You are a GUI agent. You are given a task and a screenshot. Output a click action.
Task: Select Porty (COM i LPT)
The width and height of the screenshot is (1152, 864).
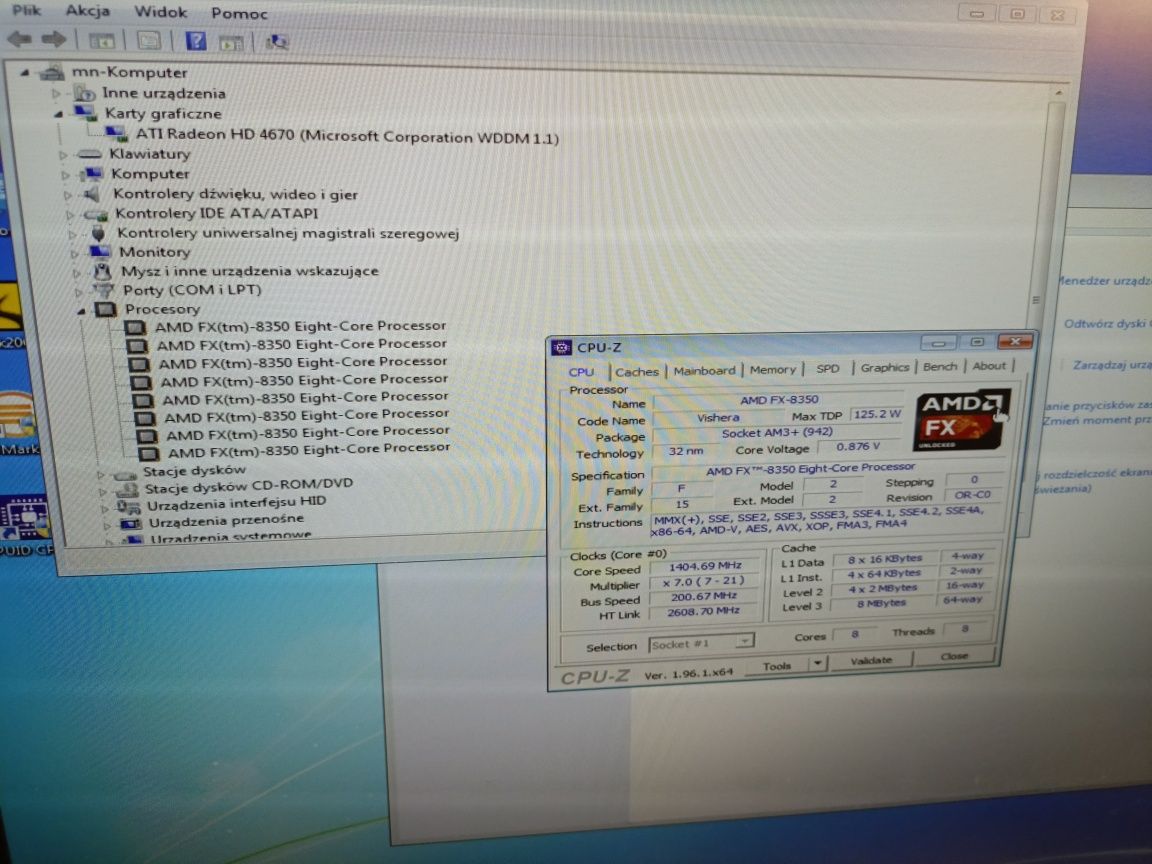(x=192, y=289)
